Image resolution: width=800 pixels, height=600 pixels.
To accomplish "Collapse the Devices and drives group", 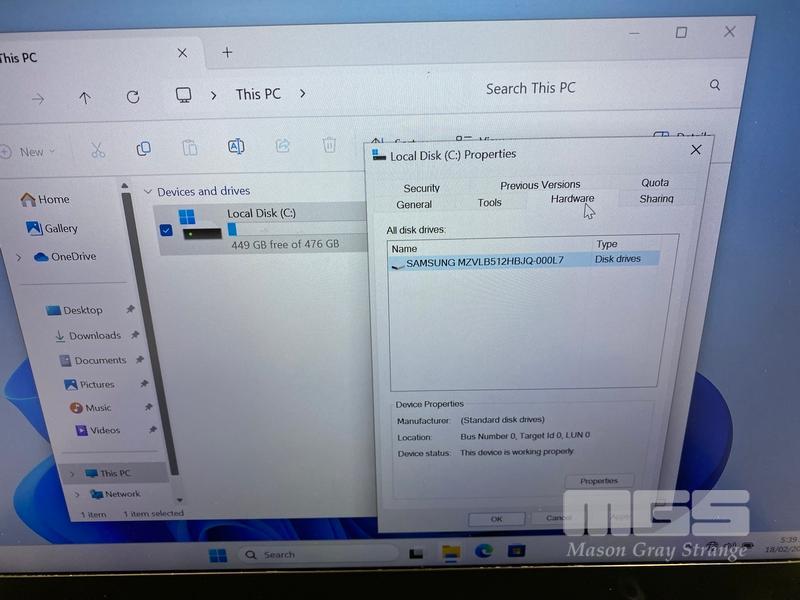I will [148, 192].
